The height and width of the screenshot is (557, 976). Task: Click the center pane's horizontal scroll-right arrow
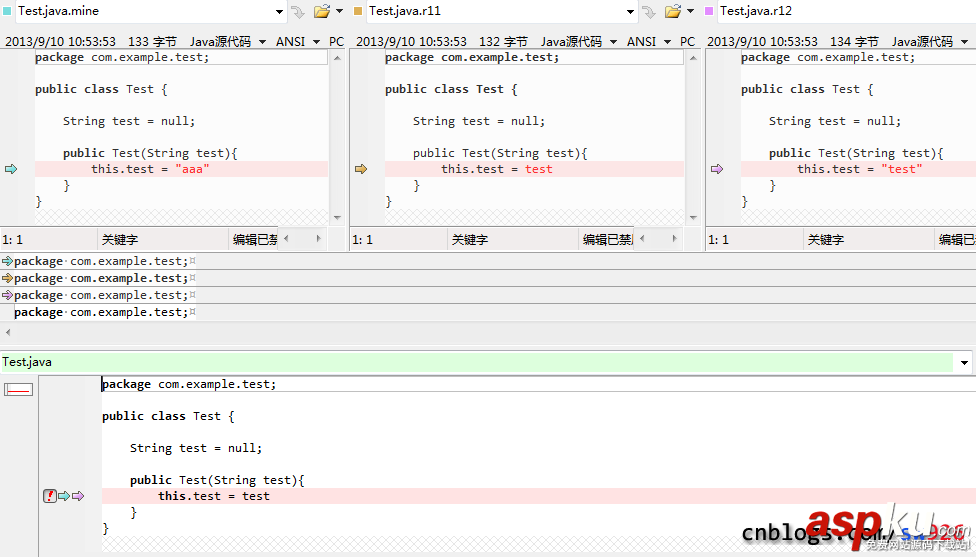click(675, 238)
